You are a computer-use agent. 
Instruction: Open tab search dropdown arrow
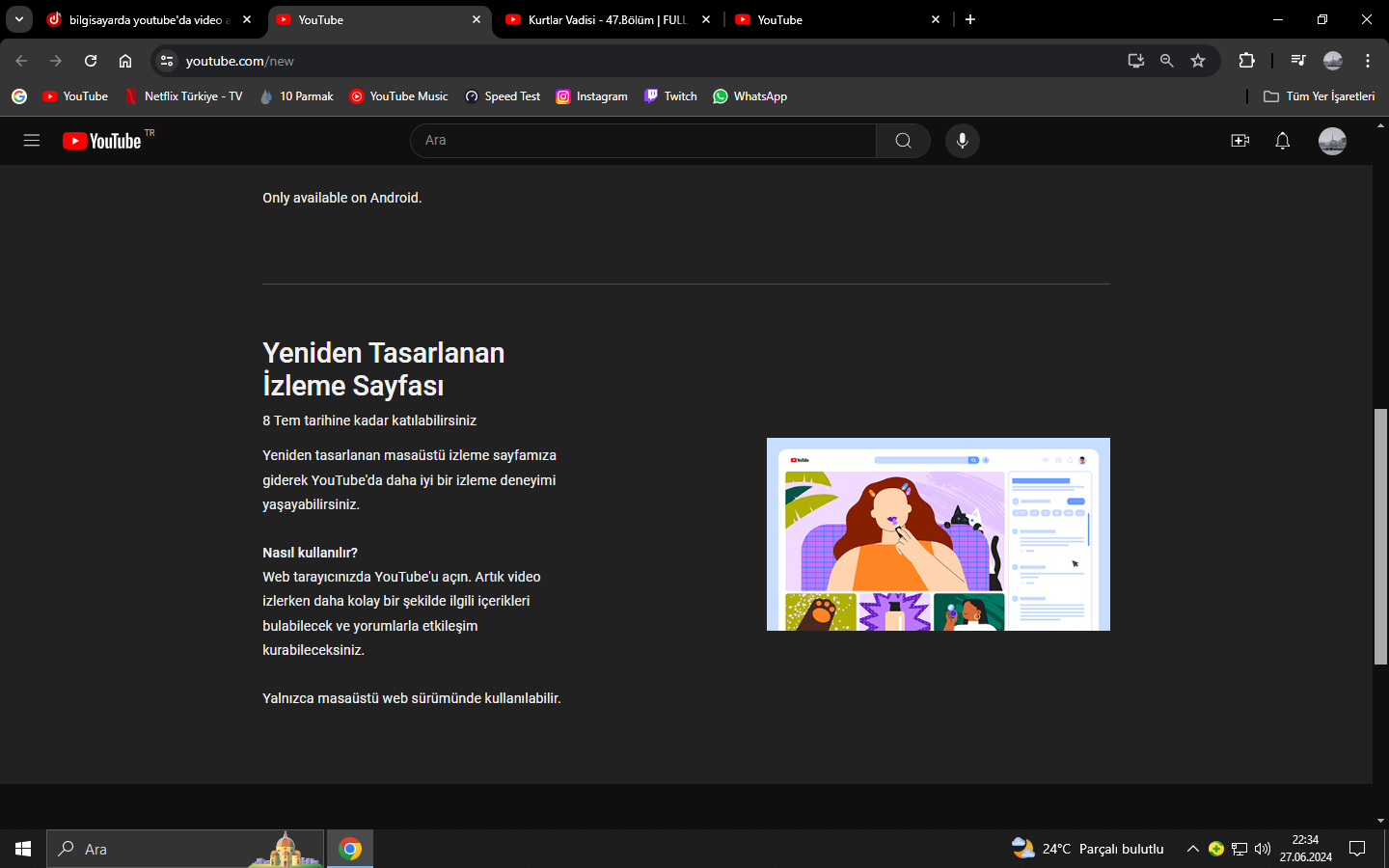pos(19,19)
